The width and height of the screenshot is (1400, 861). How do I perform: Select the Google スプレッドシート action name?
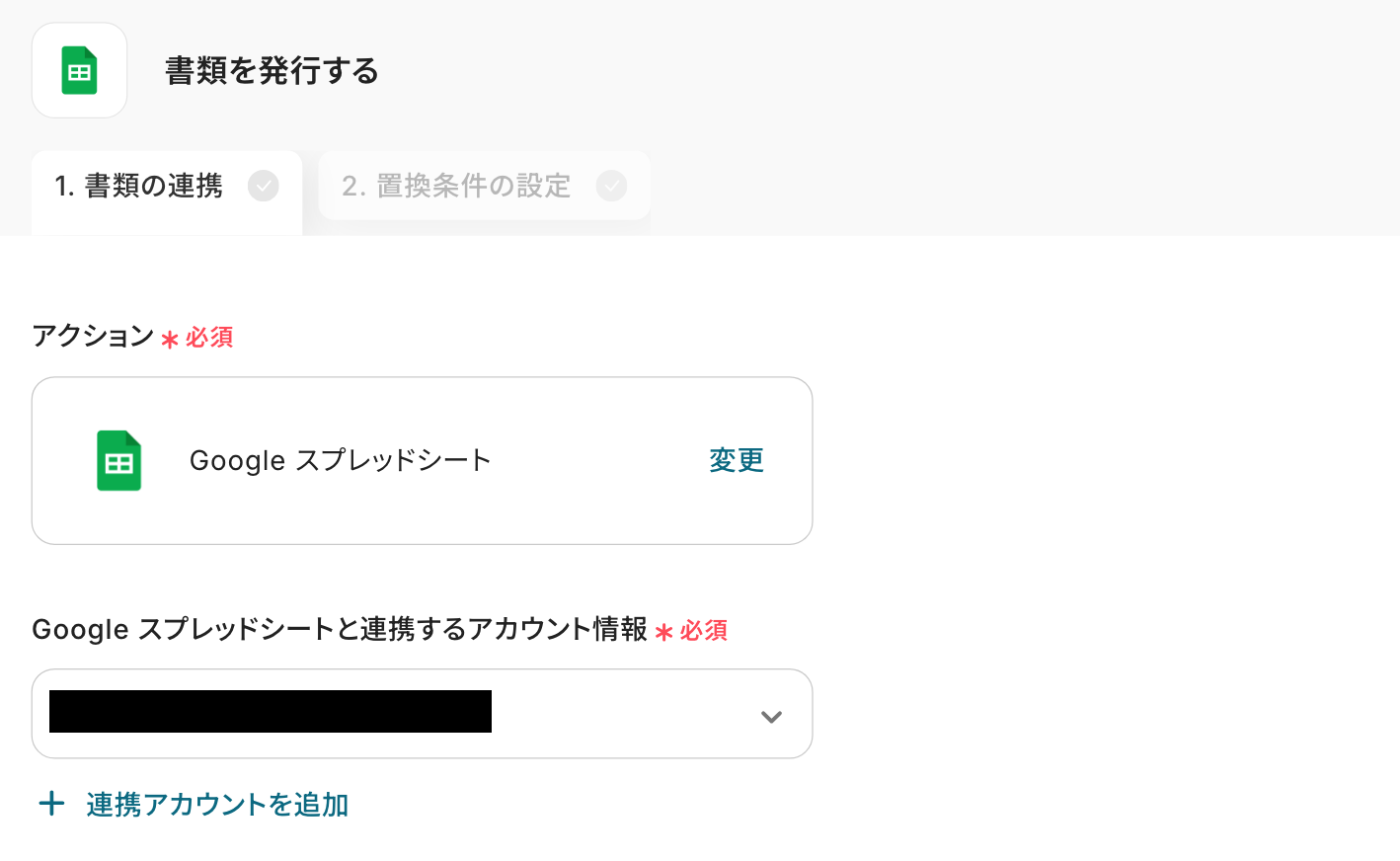(x=340, y=461)
